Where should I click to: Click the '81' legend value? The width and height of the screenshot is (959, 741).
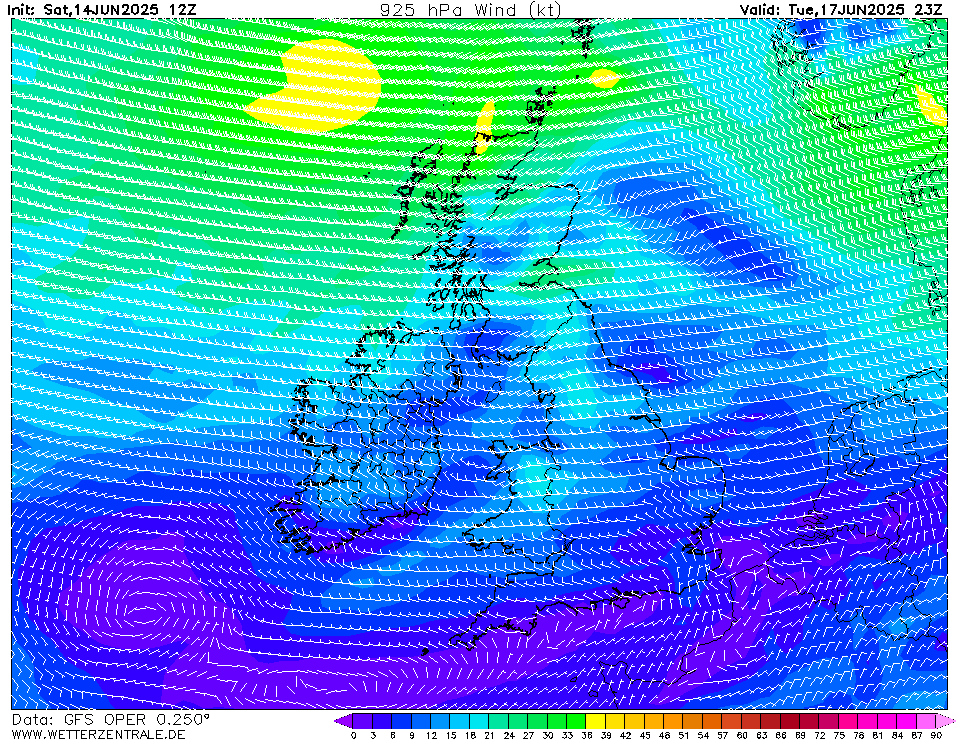(x=878, y=735)
